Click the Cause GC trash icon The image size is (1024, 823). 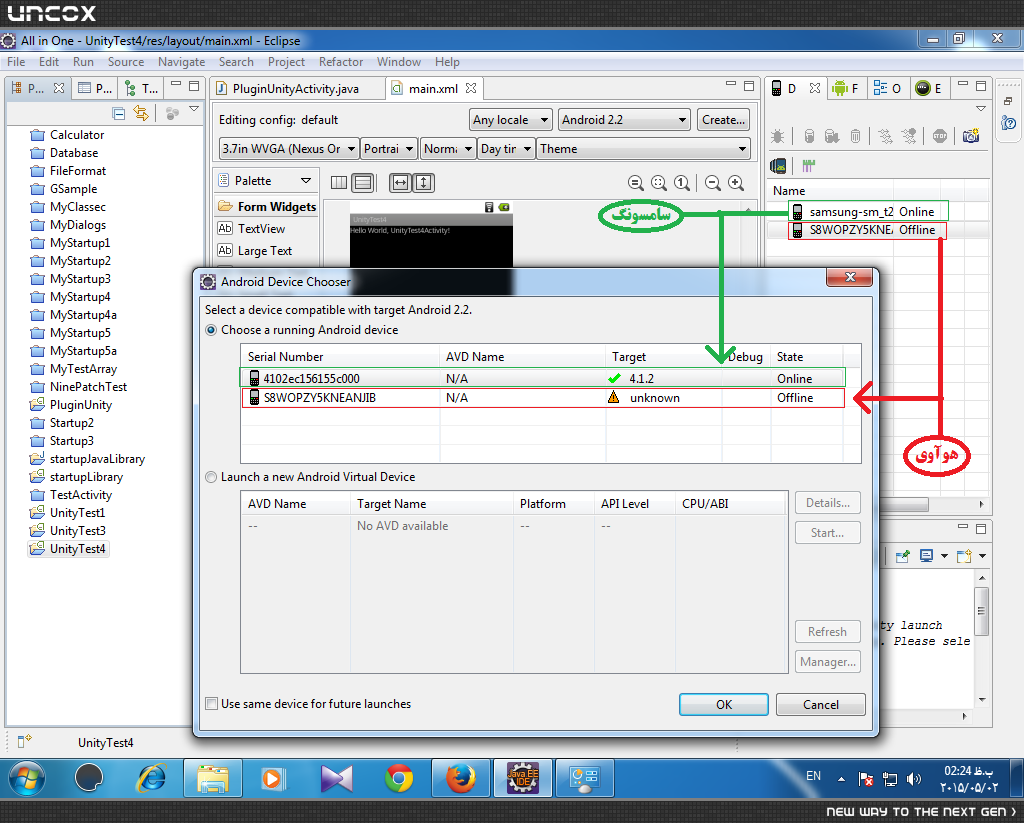(x=856, y=136)
